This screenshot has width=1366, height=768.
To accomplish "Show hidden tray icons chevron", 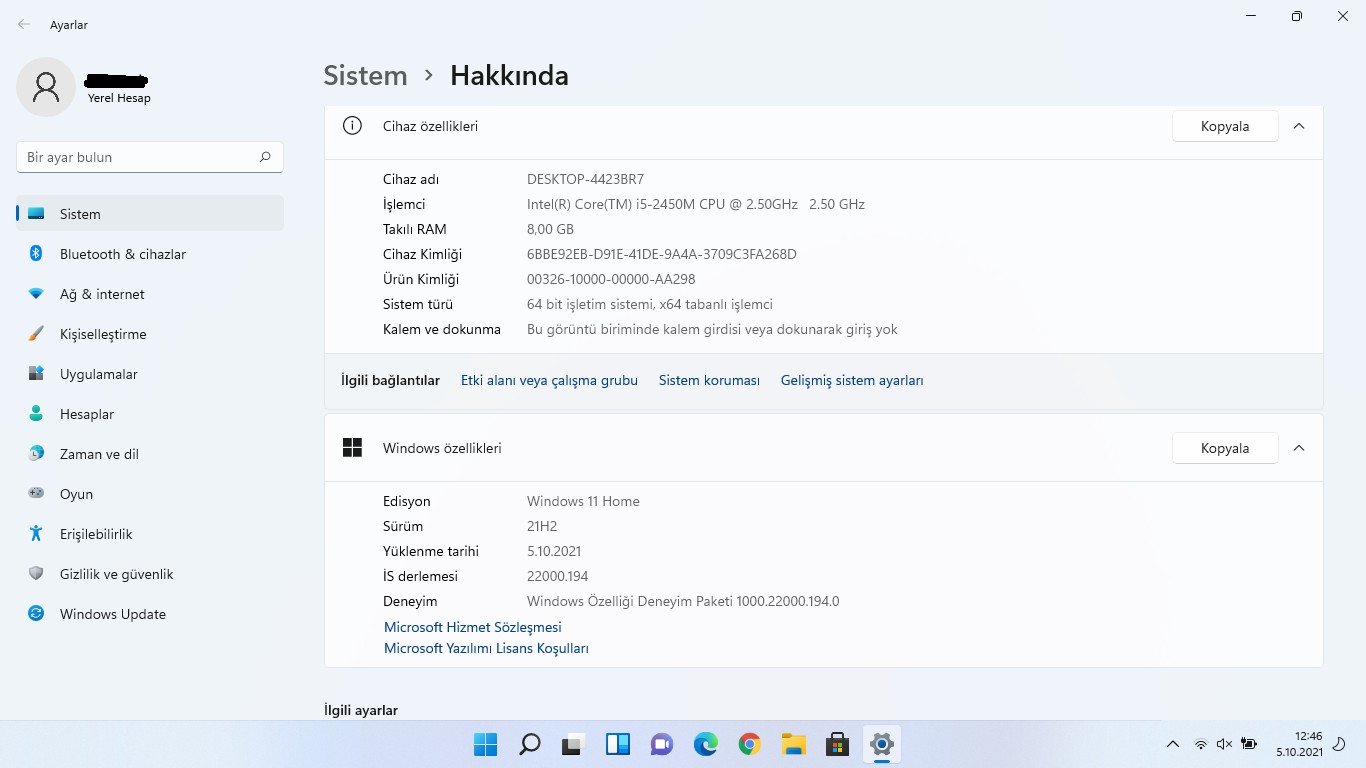I will [x=1173, y=744].
